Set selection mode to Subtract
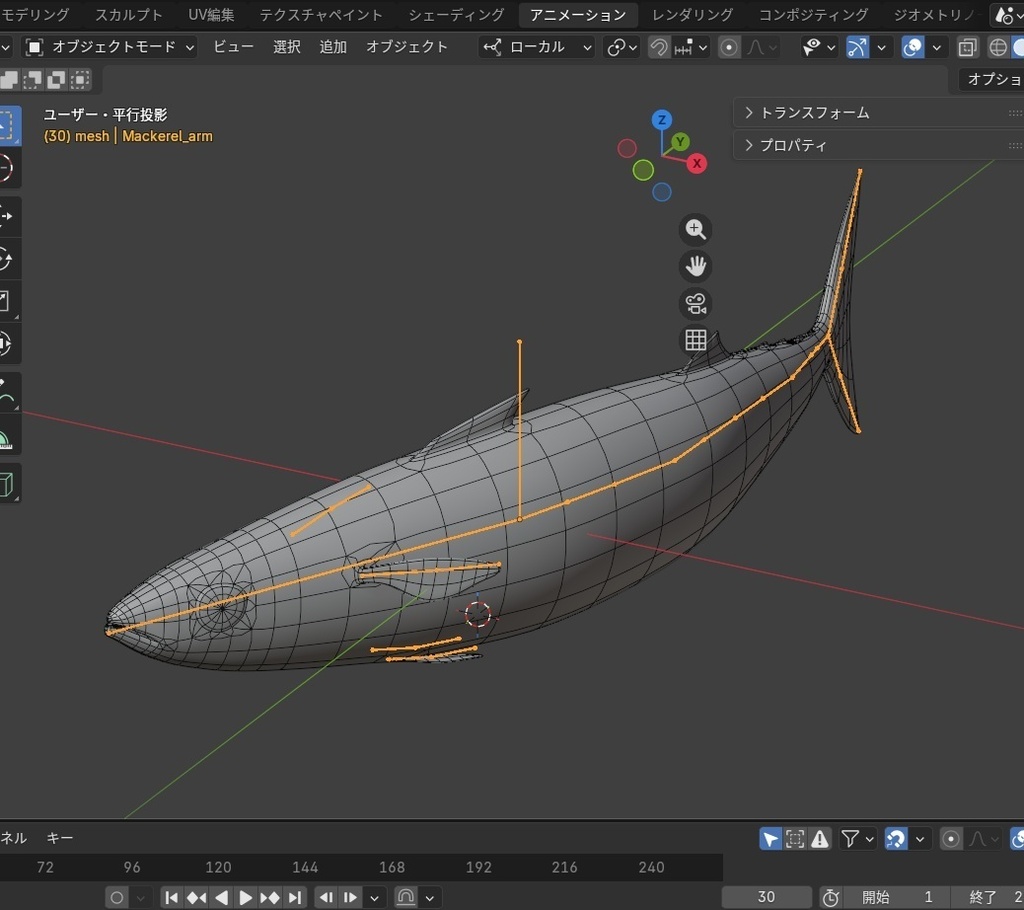 56,80
